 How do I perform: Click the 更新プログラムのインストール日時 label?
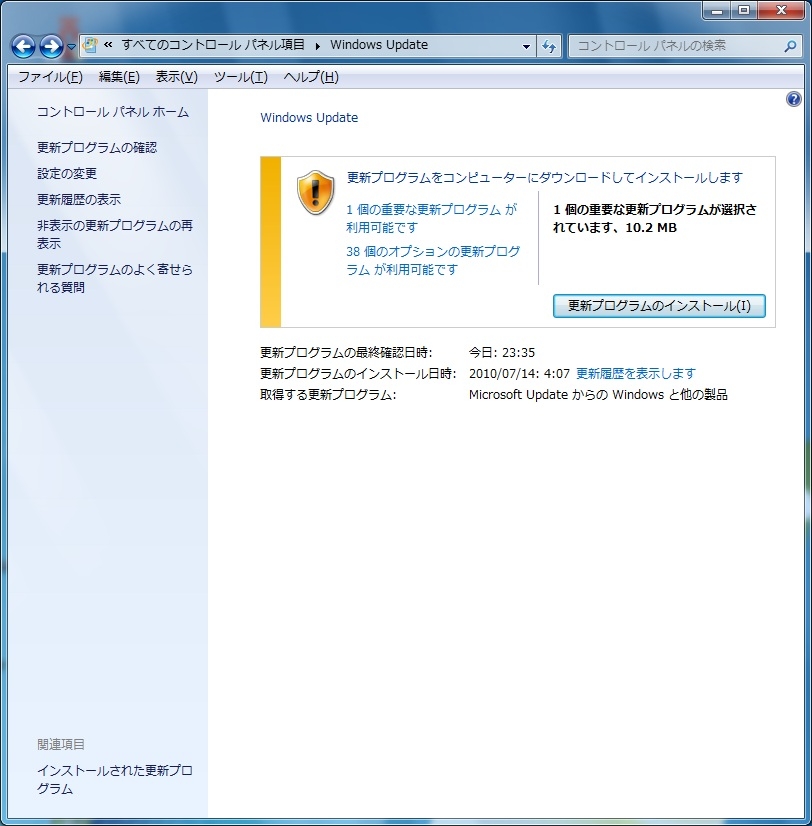point(358,373)
